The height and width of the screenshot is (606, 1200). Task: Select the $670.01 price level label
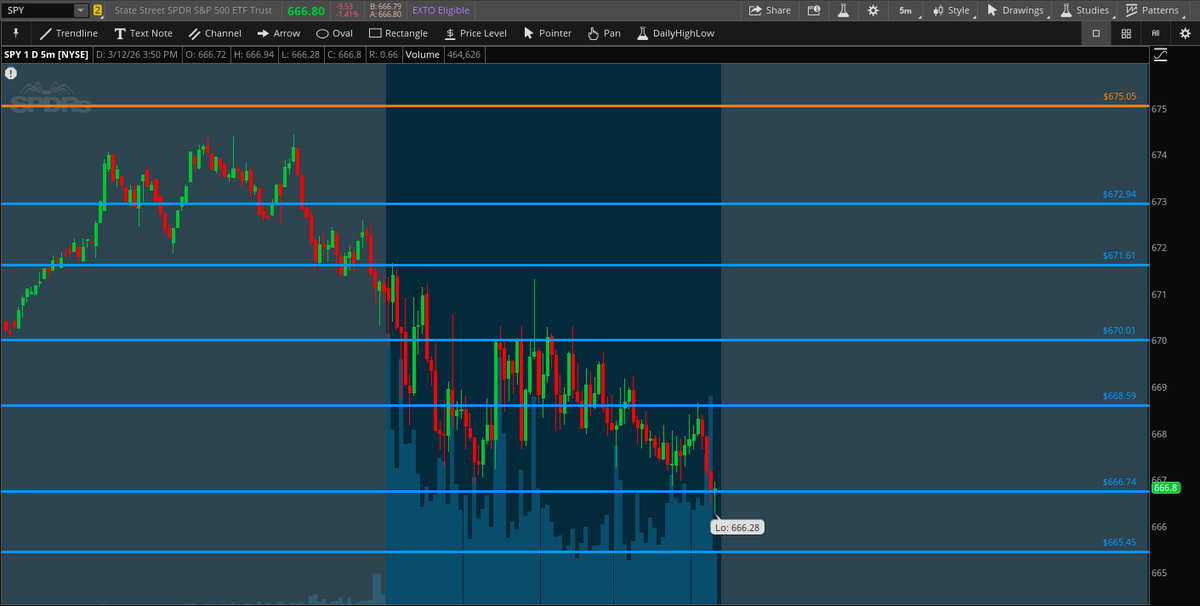[1119, 330]
